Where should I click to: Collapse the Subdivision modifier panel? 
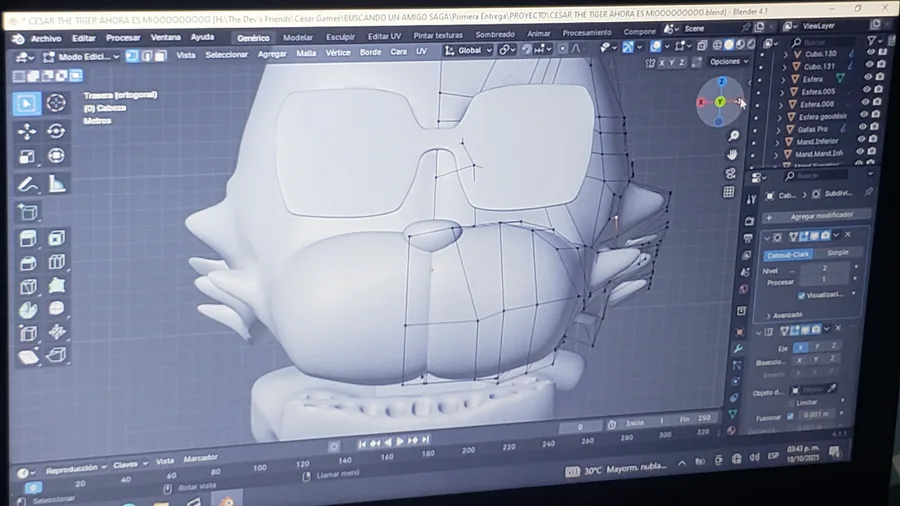(x=767, y=238)
